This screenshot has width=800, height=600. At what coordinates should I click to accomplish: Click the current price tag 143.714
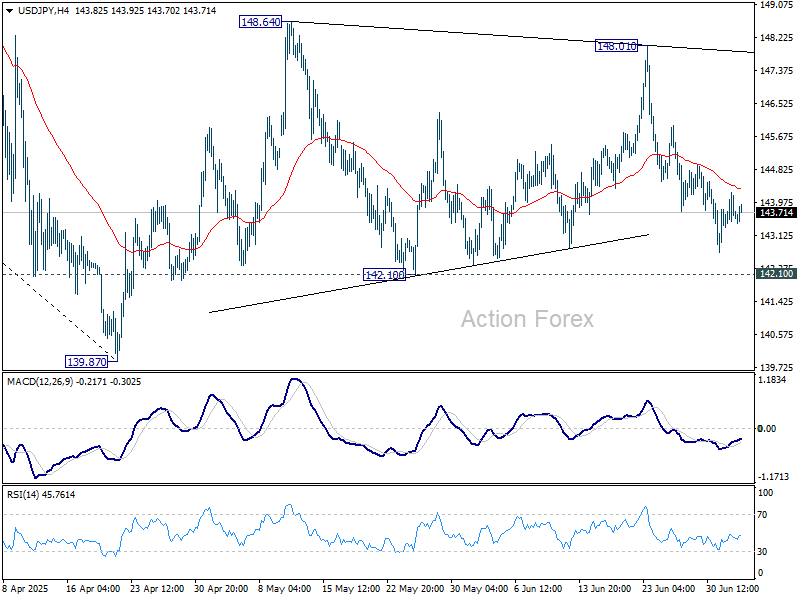click(777, 213)
